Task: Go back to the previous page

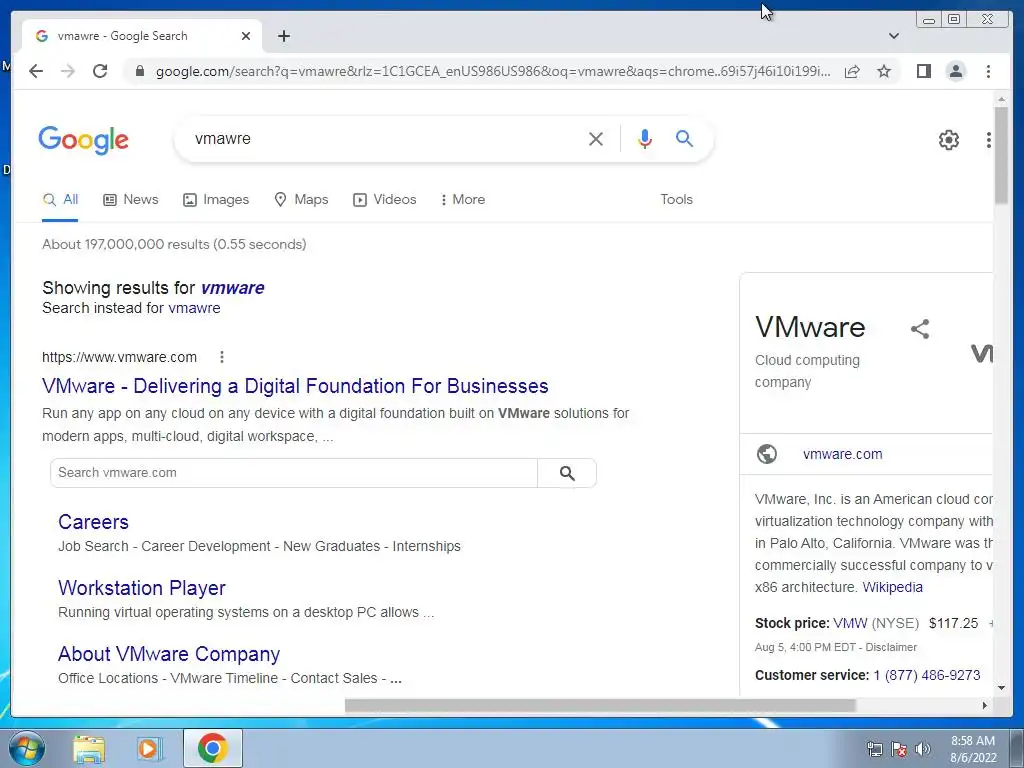Action: (36, 71)
